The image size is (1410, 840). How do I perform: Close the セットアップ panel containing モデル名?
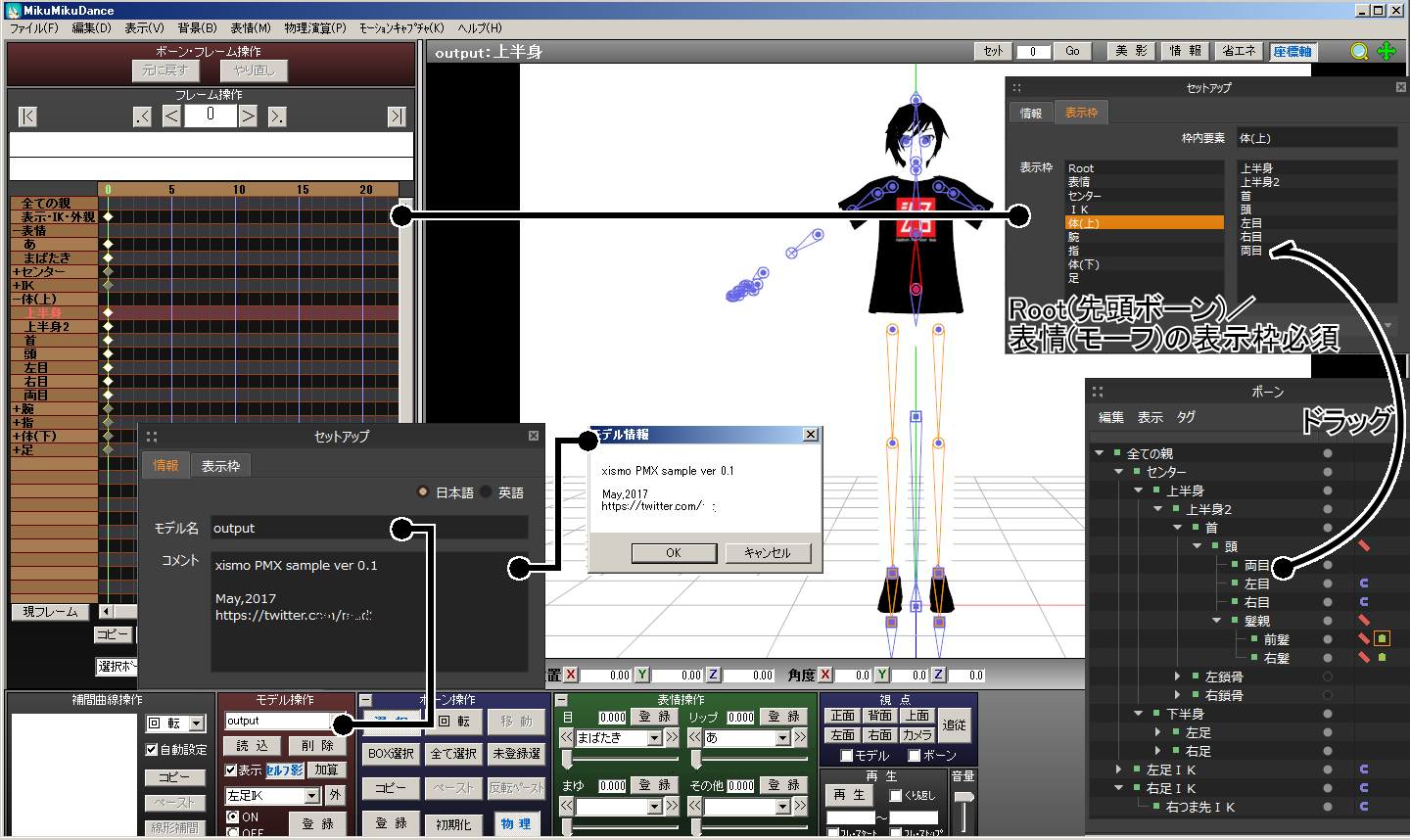[x=534, y=436]
